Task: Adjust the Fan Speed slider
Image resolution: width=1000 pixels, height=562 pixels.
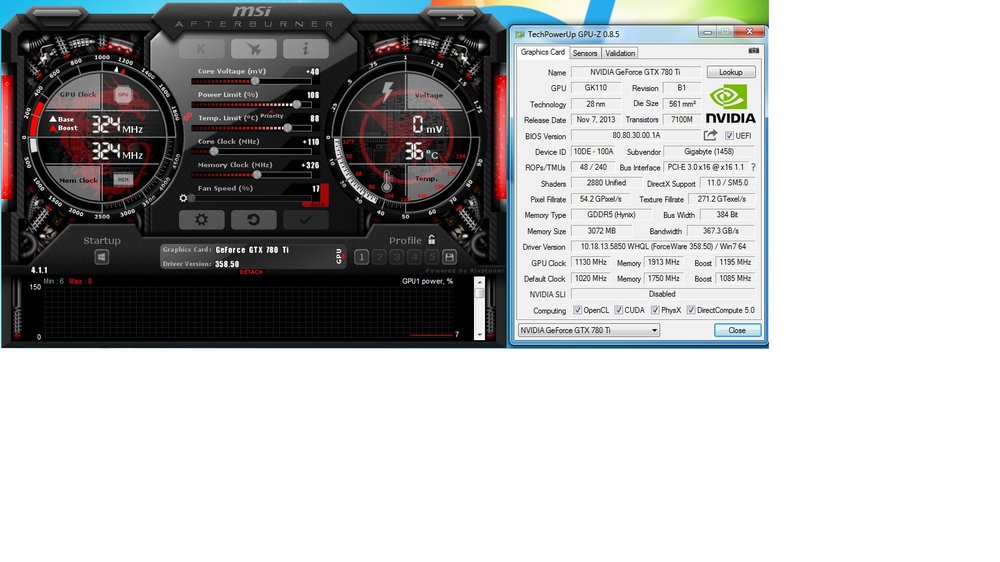Action: click(x=252, y=198)
